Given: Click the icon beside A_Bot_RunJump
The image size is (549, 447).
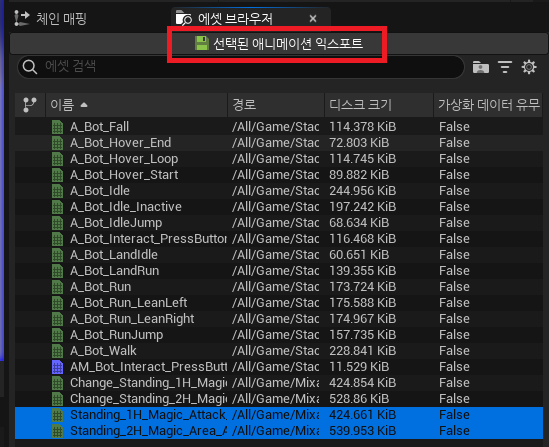Looking at the screenshot, I should point(57,335).
